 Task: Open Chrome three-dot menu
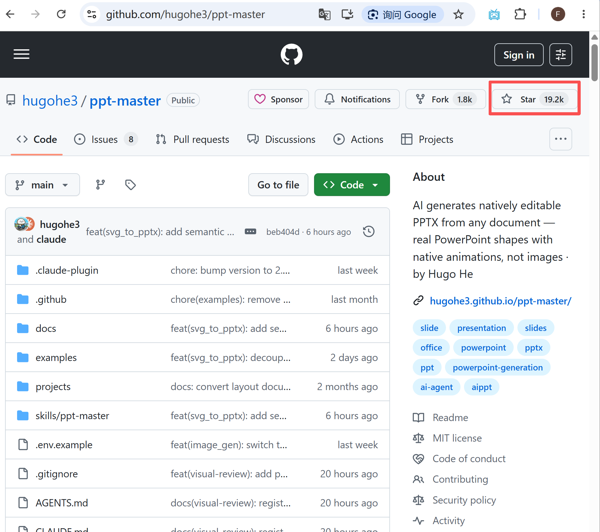pos(584,15)
